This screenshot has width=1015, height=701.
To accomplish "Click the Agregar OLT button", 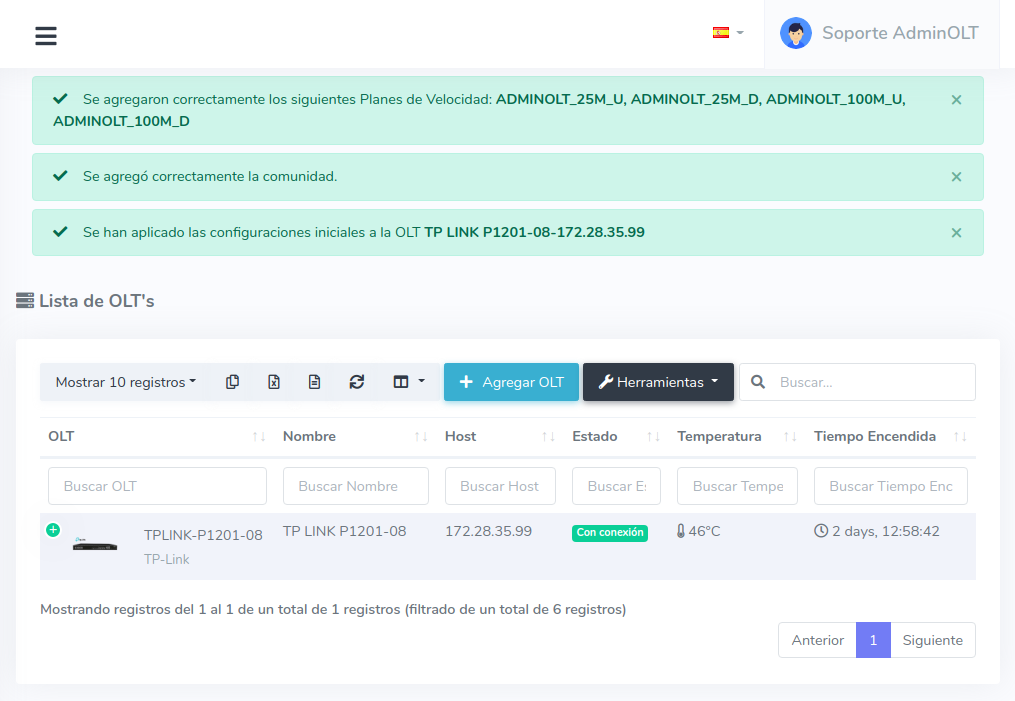I will (511, 382).
